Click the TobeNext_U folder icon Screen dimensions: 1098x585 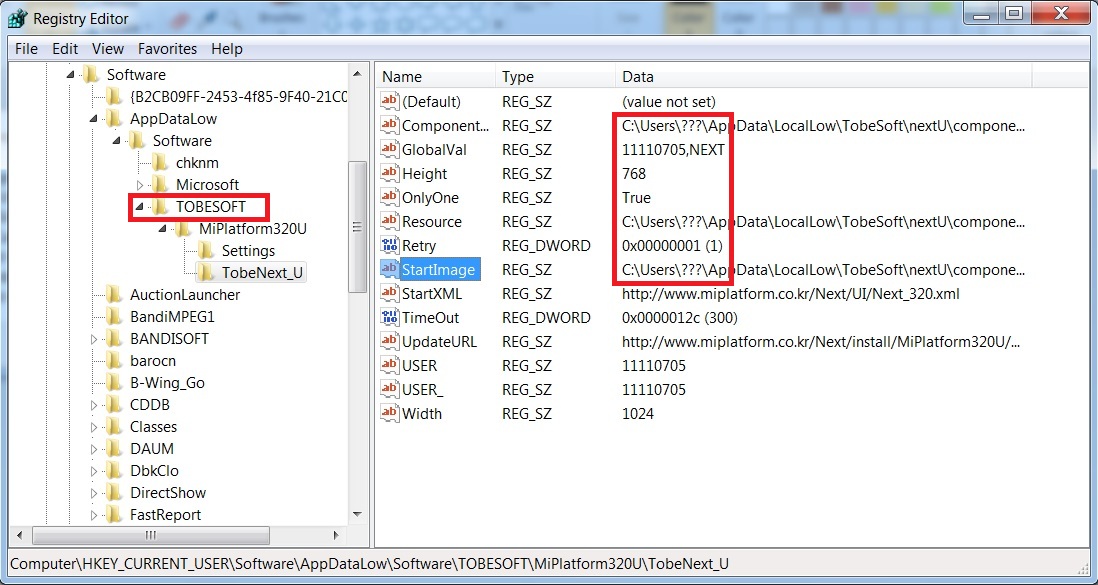(206, 273)
